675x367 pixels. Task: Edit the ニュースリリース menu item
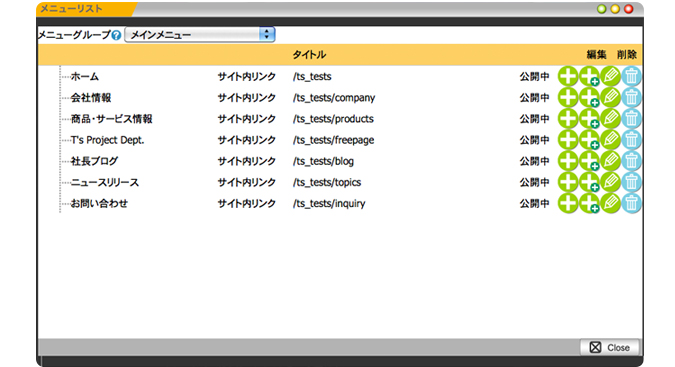pyautogui.click(x=610, y=182)
